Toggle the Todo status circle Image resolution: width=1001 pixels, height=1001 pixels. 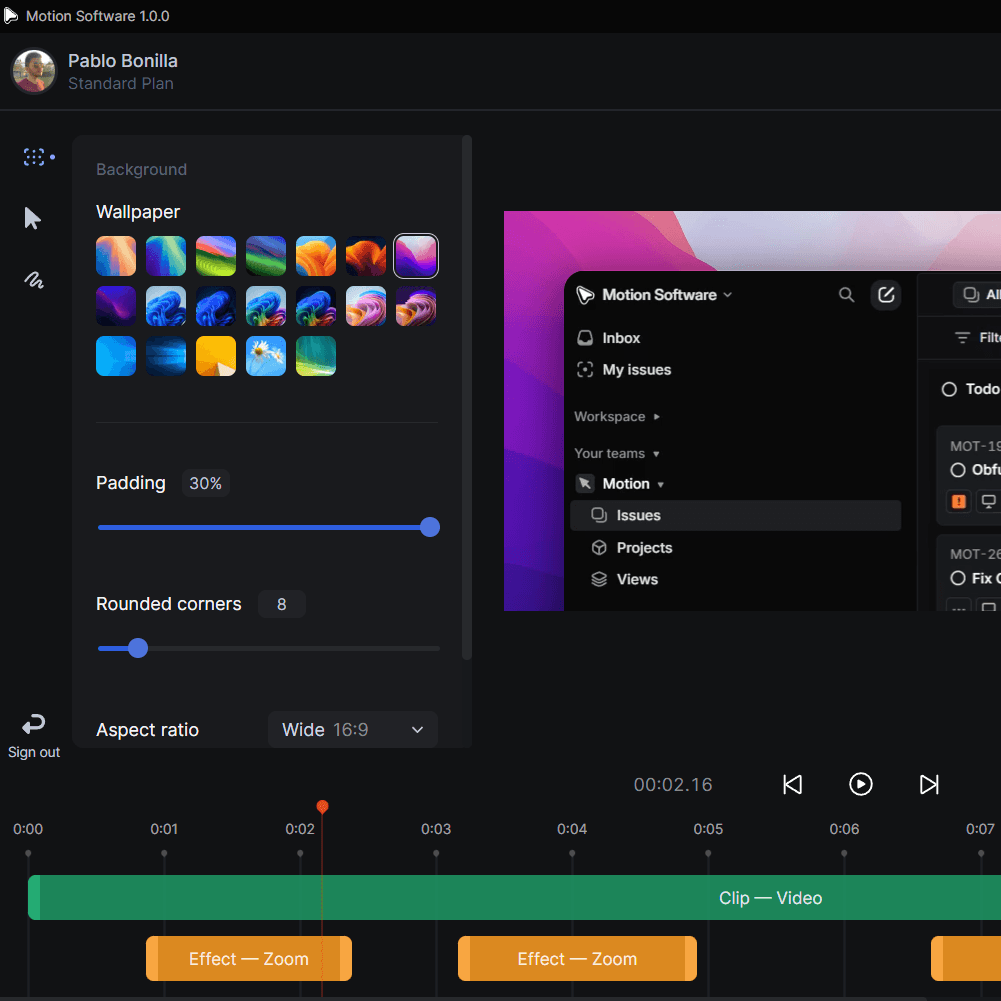pyautogui.click(x=949, y=389)
